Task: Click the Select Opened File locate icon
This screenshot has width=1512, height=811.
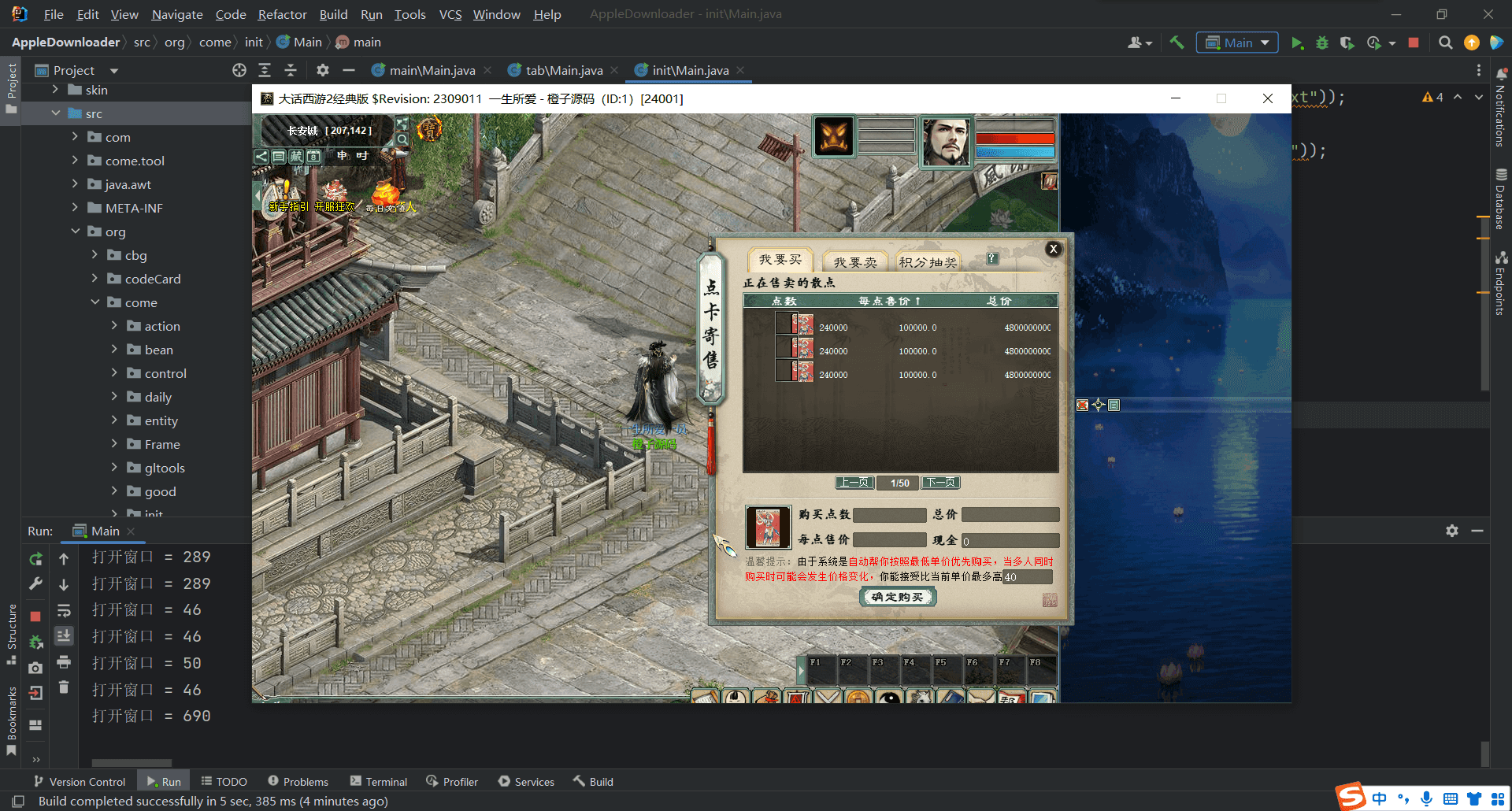Action: [239, 70]
